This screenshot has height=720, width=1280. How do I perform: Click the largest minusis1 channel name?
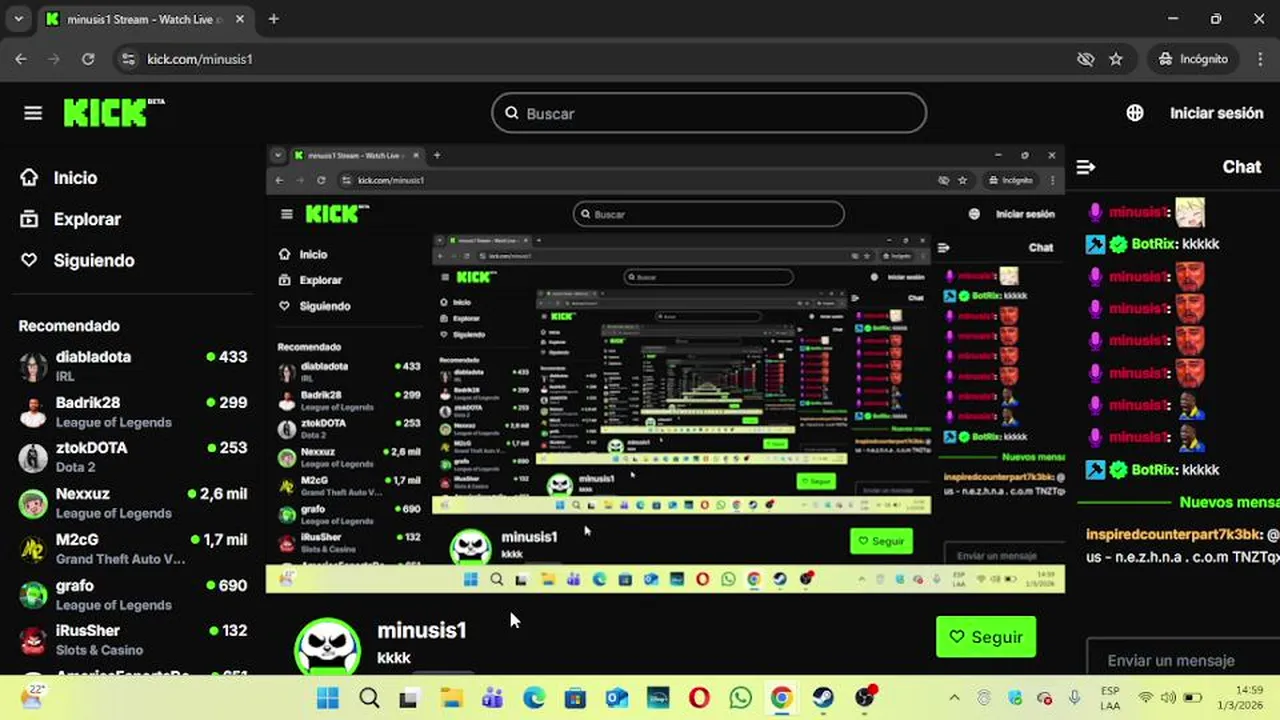[x=422, y=630]
